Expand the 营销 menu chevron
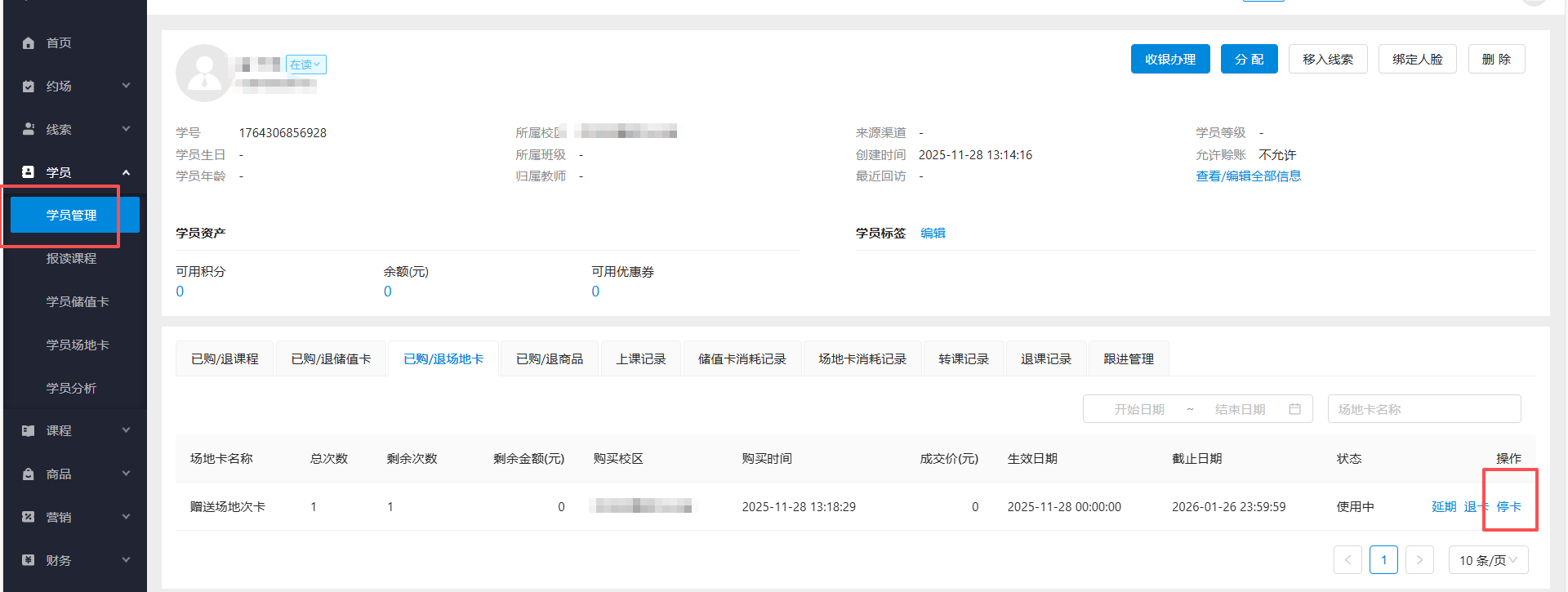This screenshot has height=592, width=1568. click(126, 517)
